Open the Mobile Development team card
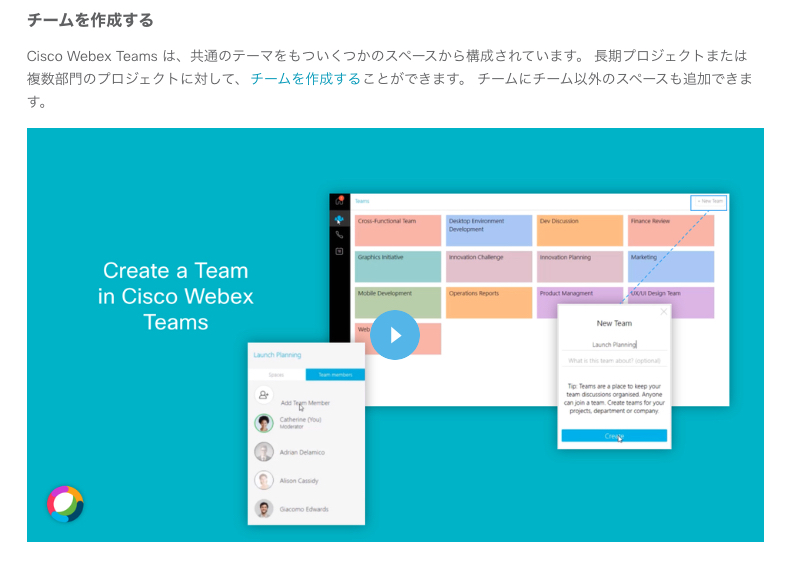This screenshot has height=564, width=790. (398, 302)
